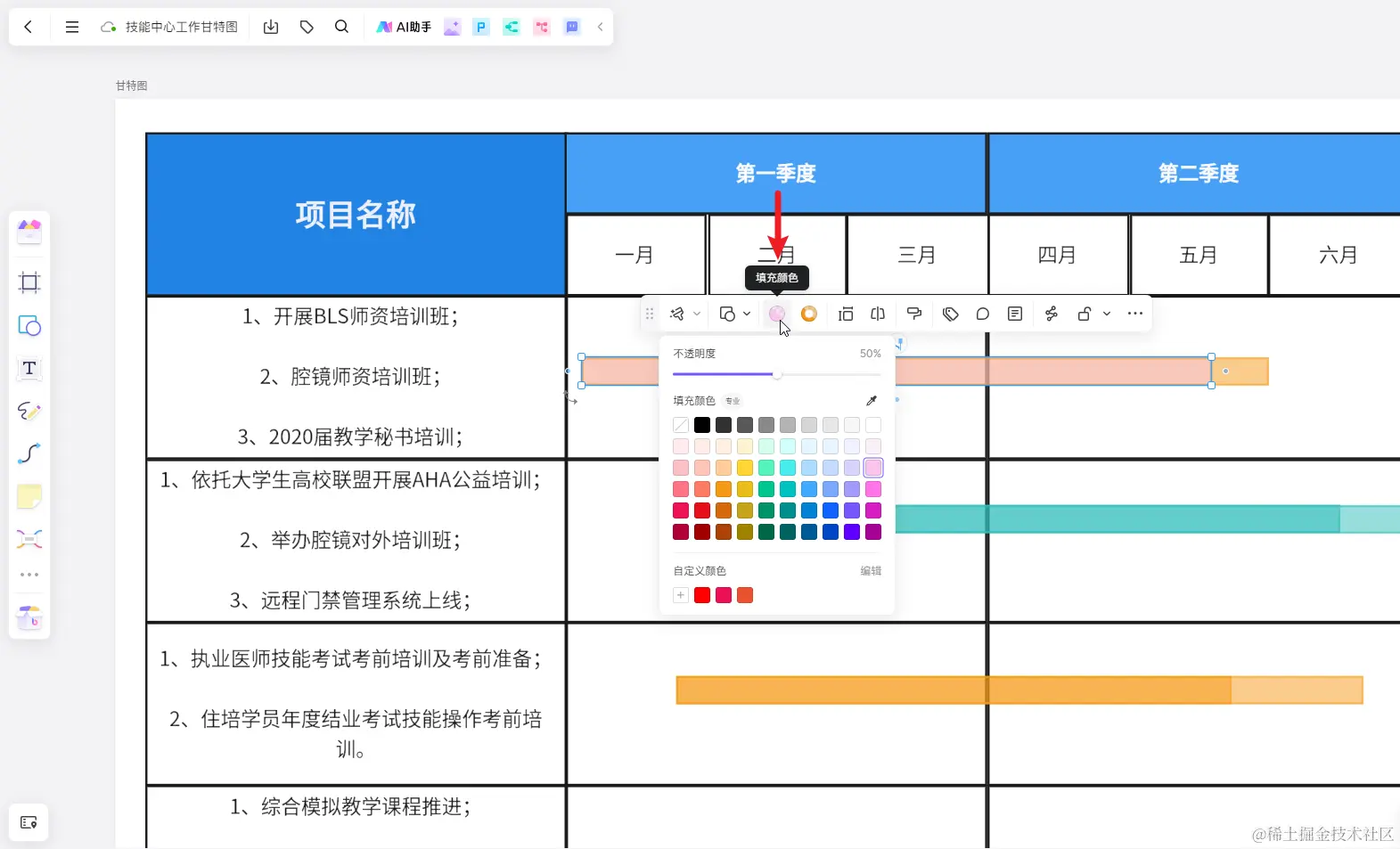Toggle the lock icon on floating toolbar
This screenshot has width=1400, height=849.
1085,314
